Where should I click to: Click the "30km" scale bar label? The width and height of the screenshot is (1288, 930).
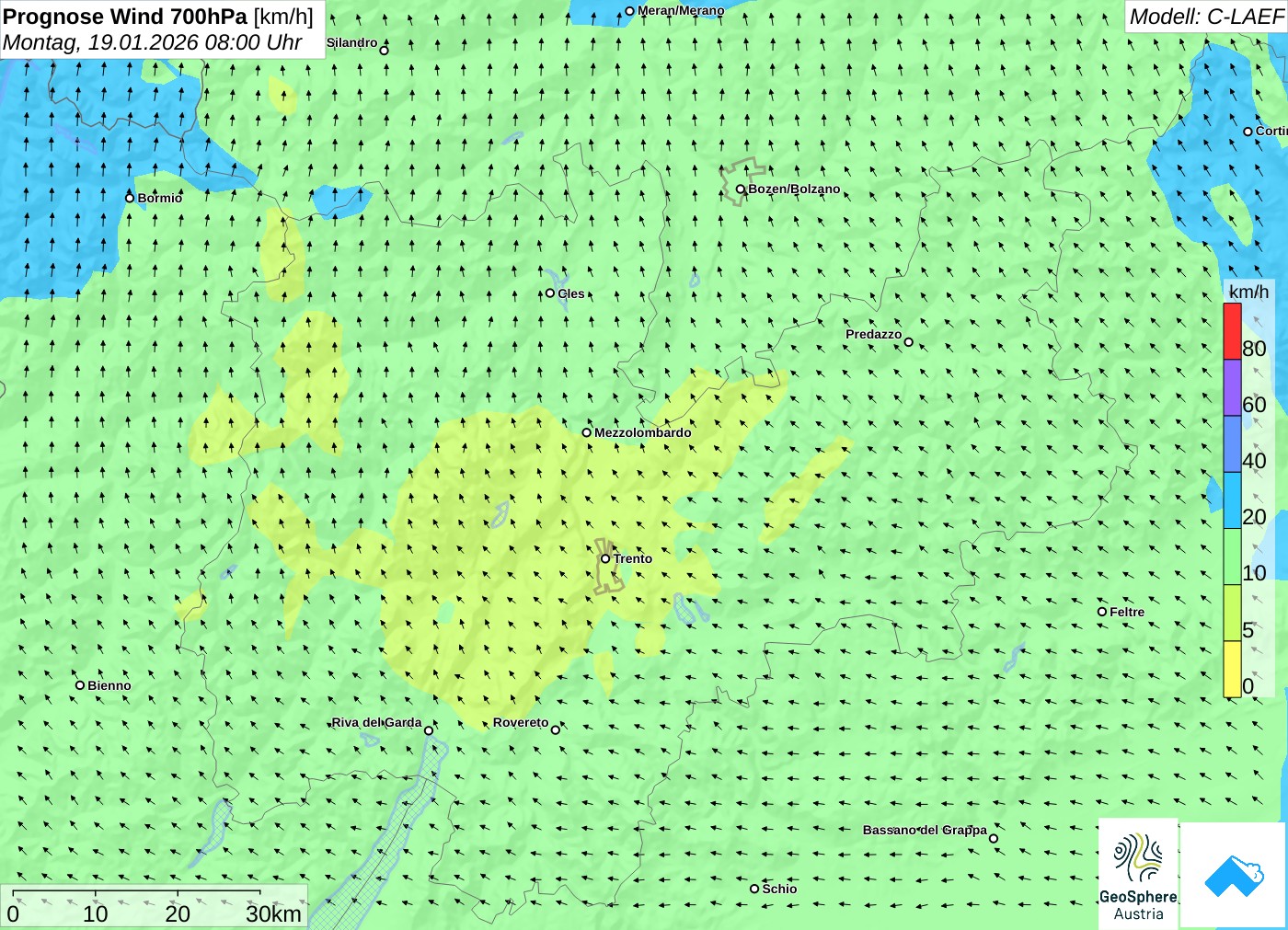pos(273,914)
